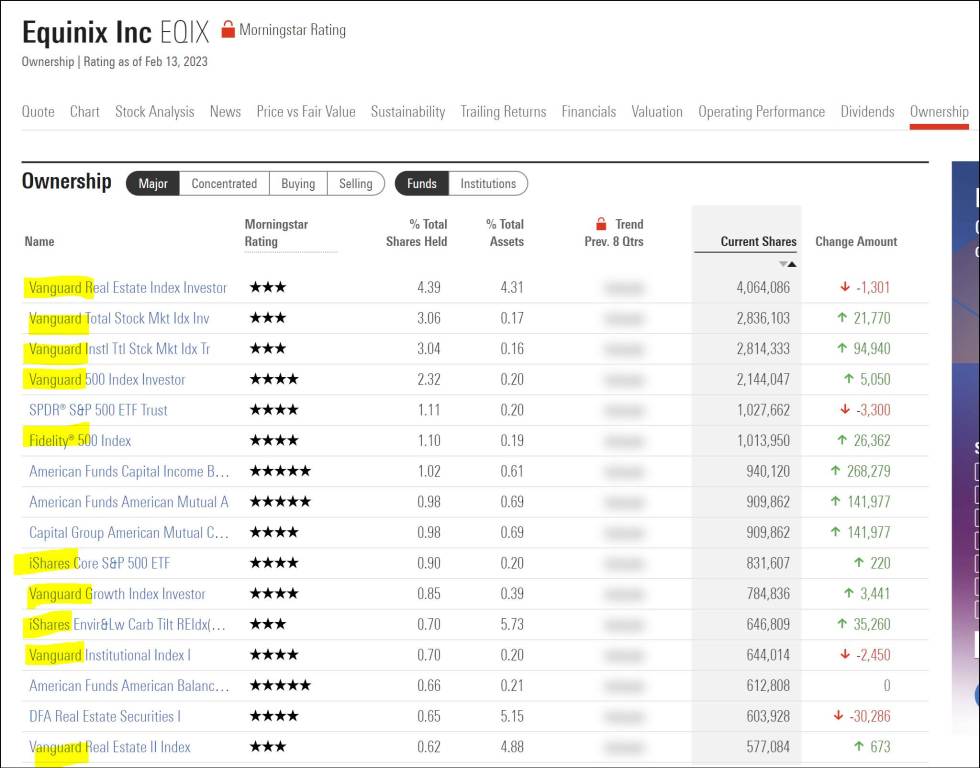Open iShares Core S&P 500 ETF
Screen dimensions: 980x768
point(99,564)
